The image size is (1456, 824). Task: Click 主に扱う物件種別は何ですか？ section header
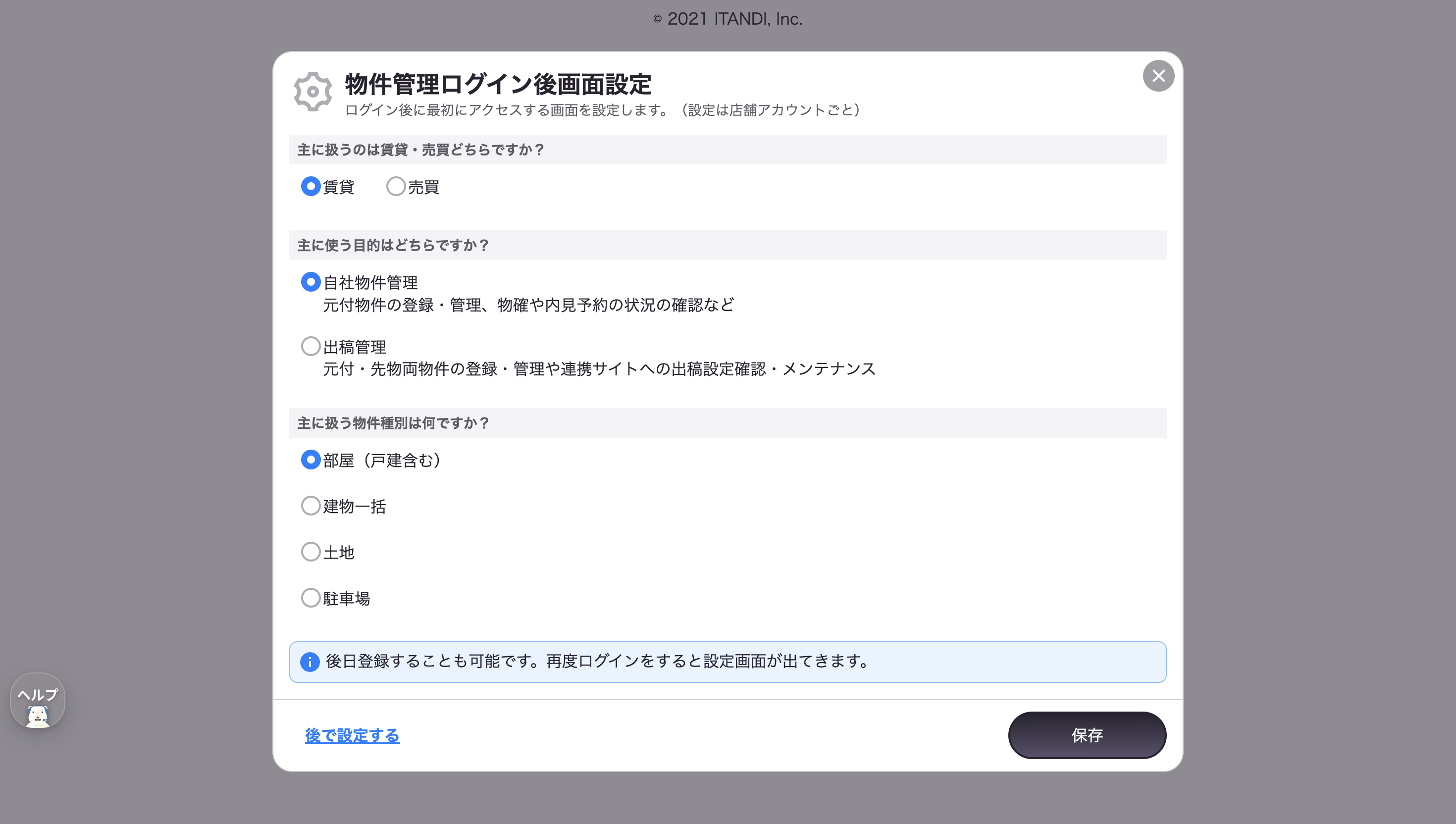click(727, 423)
